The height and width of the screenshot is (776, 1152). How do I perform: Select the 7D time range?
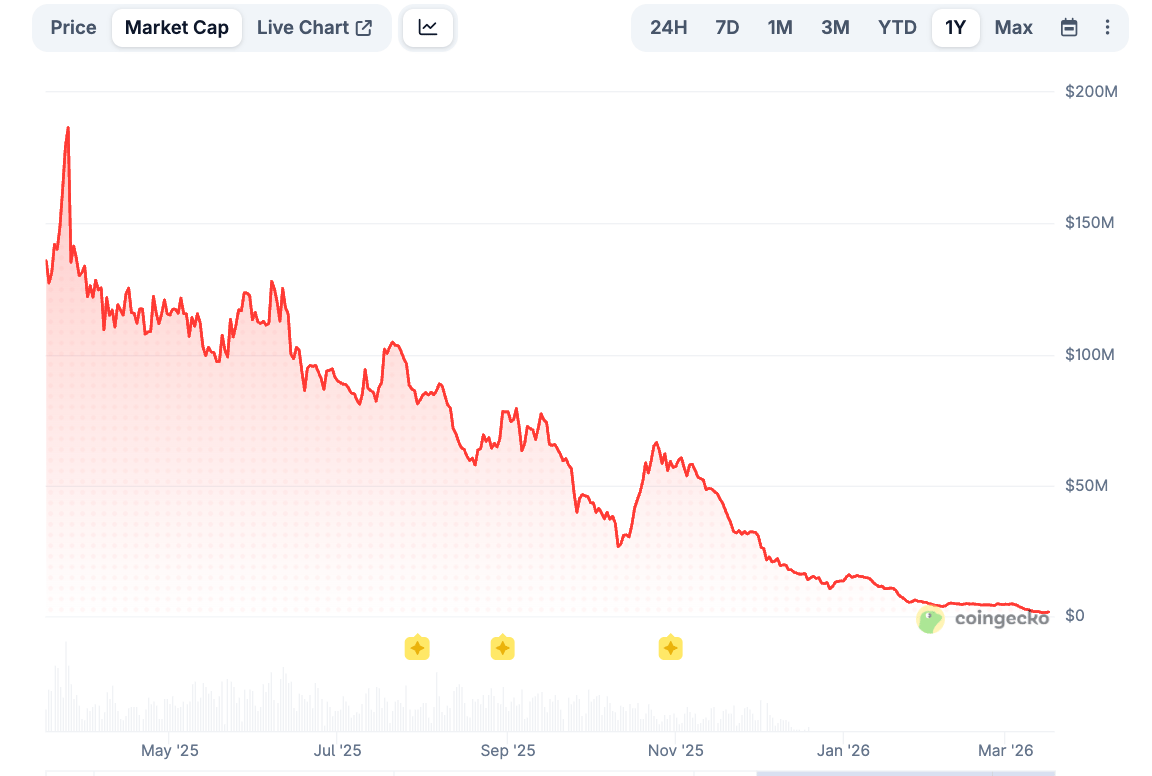click(x=727, y=28)
